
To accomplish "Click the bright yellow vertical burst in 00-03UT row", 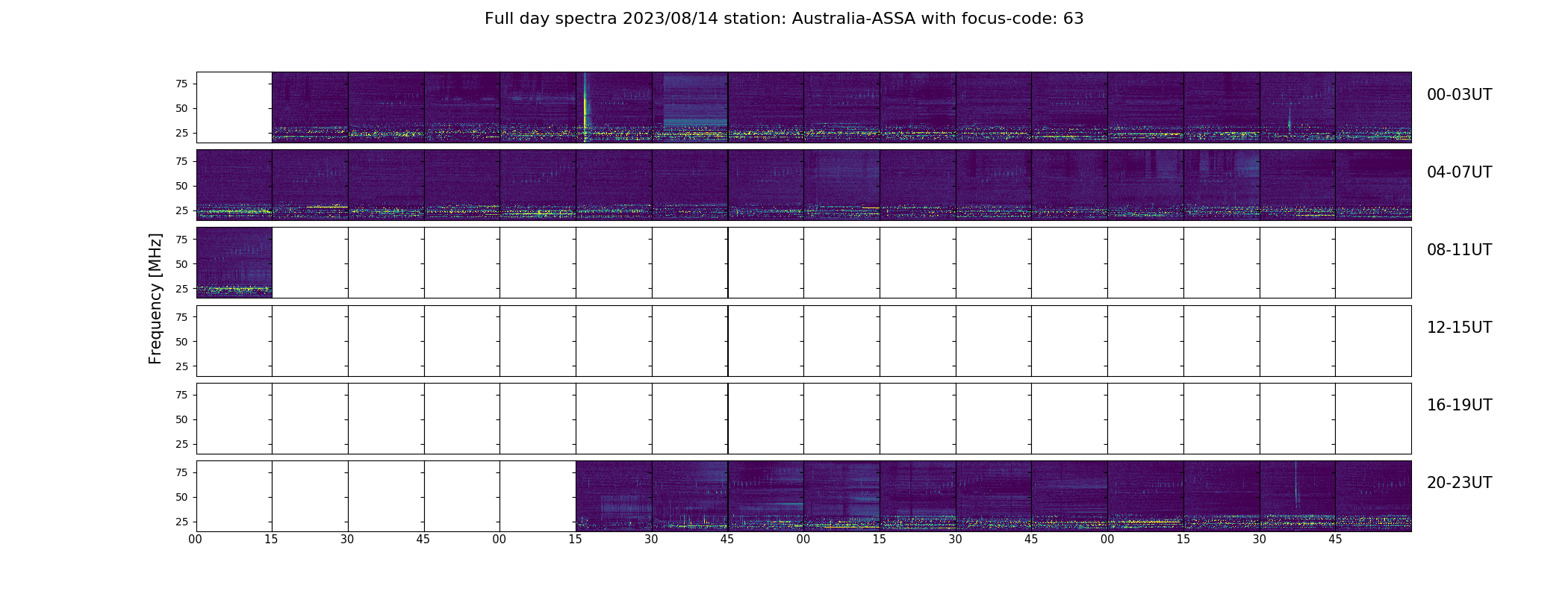I will pyautogui.click(x=585, y=107).
